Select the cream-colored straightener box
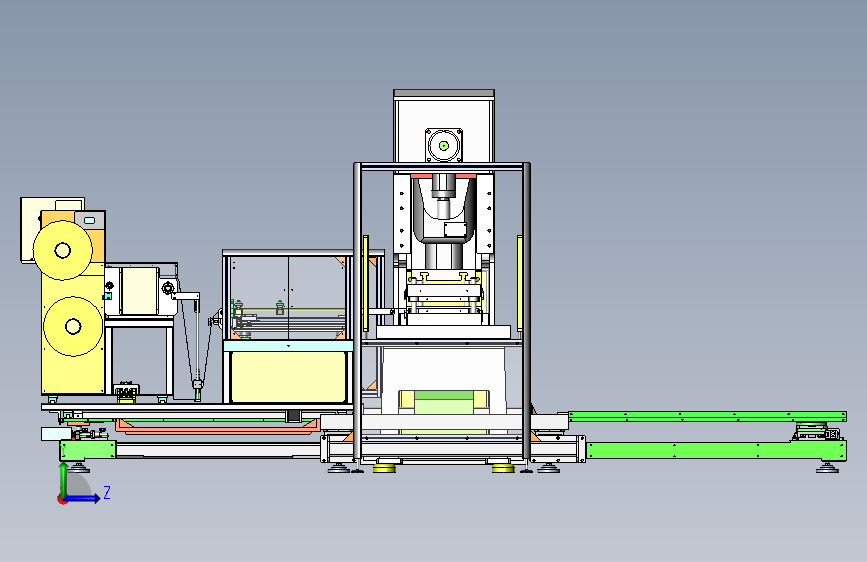 139,291
